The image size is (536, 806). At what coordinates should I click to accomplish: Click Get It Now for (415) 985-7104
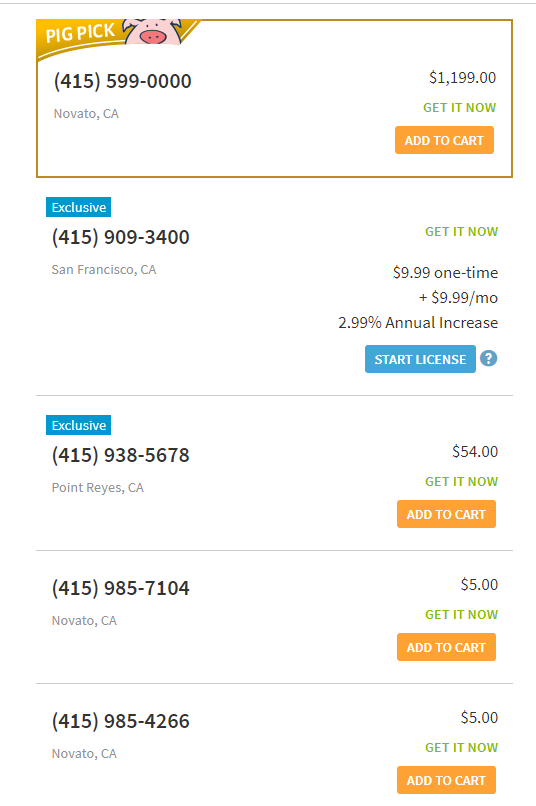pos(461,614)
